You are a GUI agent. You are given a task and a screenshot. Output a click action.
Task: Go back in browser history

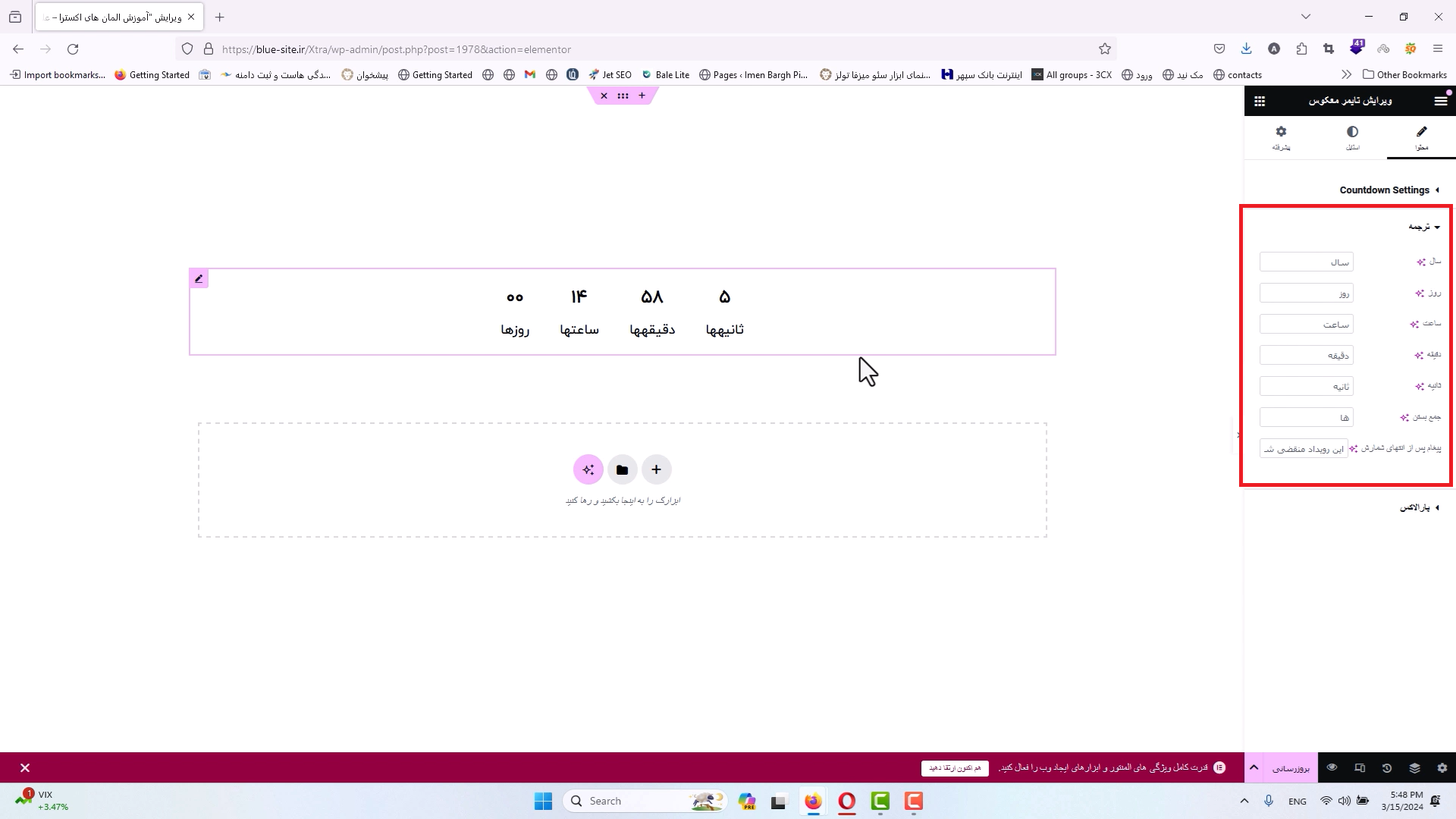[x=18, y=49]
